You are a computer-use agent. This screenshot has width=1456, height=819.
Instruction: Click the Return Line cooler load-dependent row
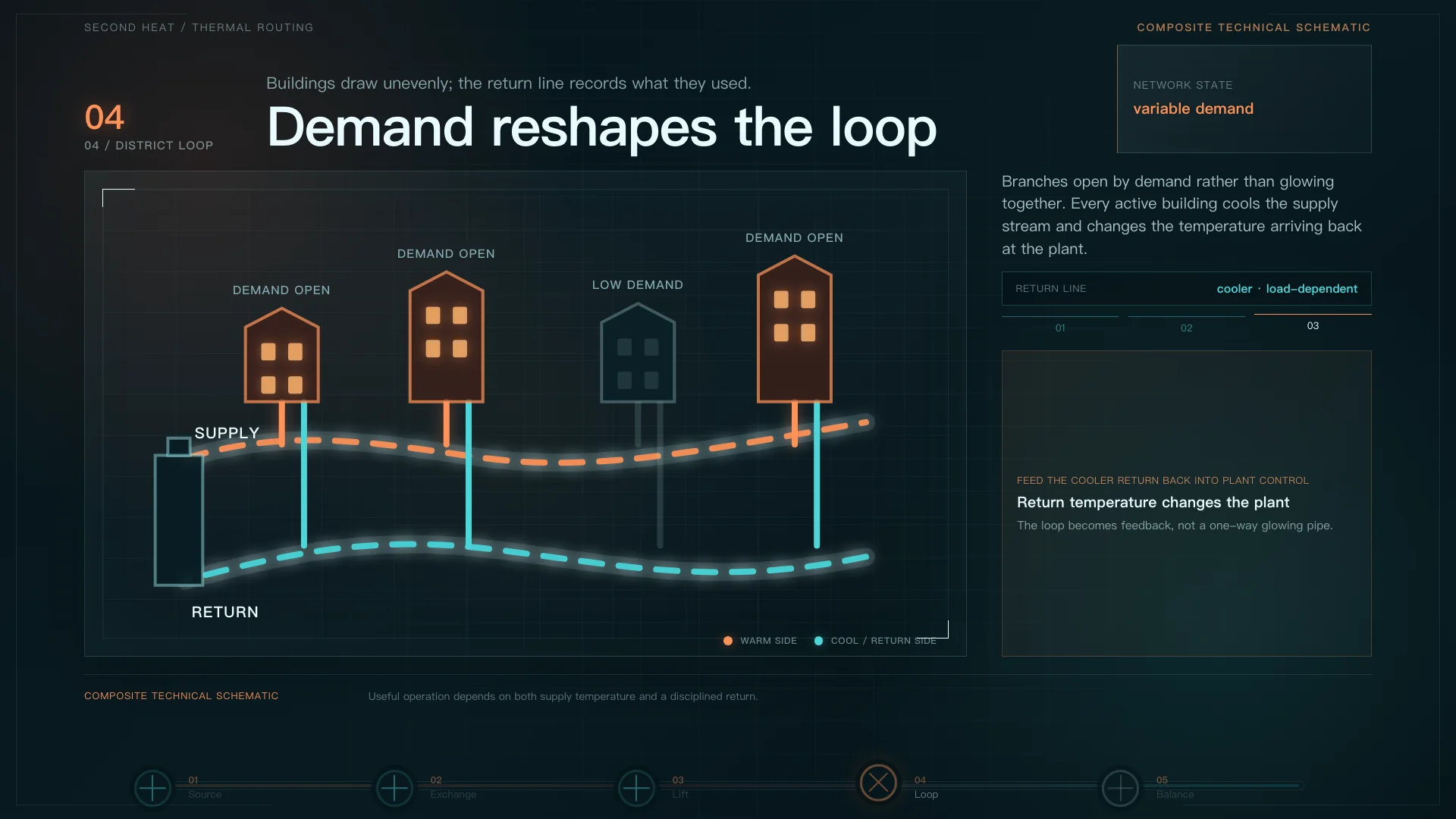[x=1186, y=289]
